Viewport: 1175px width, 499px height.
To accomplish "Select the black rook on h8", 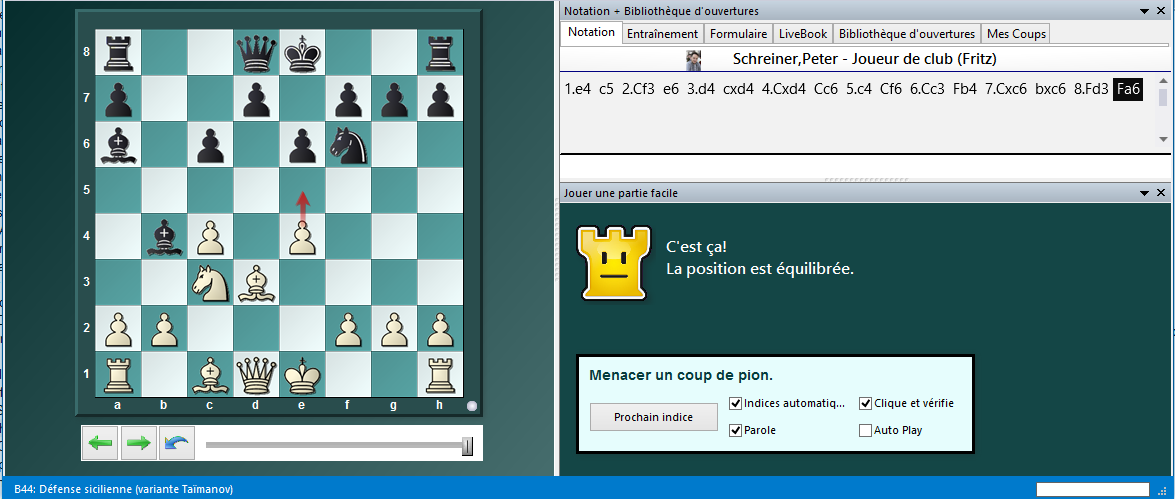I will [440, 52].
